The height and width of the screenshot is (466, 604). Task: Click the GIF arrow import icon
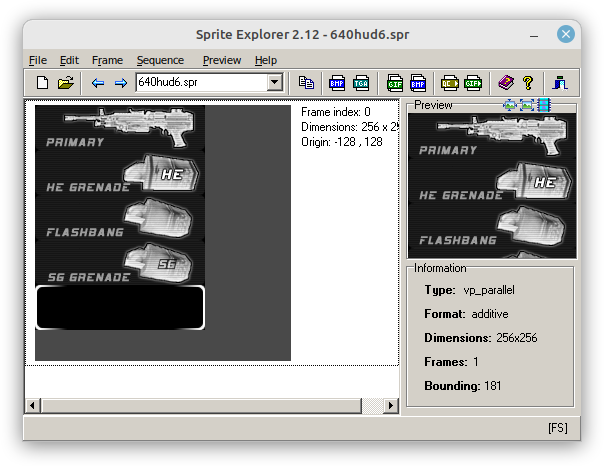coord(473,83)
